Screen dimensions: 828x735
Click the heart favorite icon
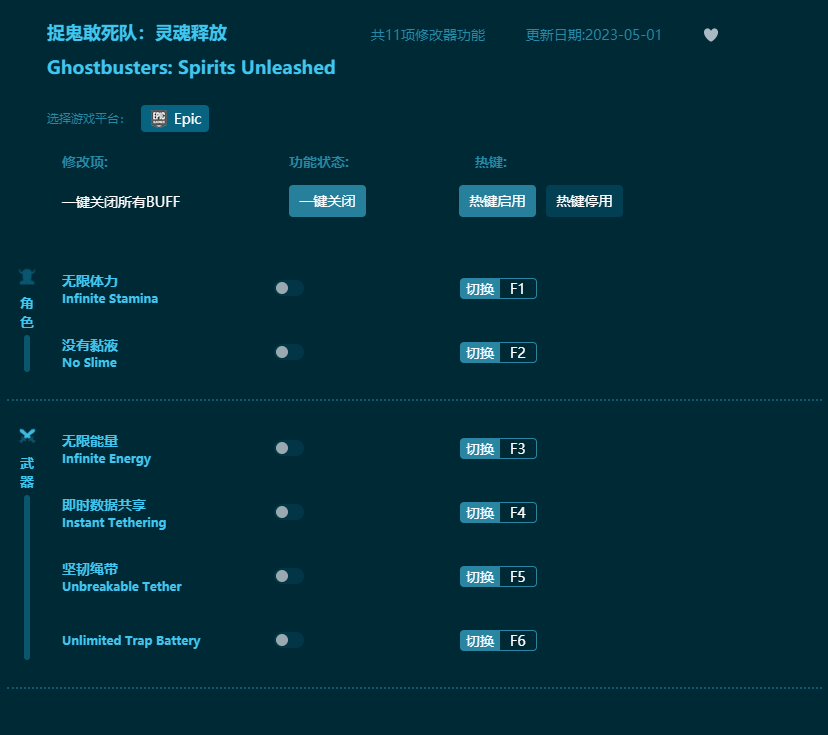coord(710,34)
